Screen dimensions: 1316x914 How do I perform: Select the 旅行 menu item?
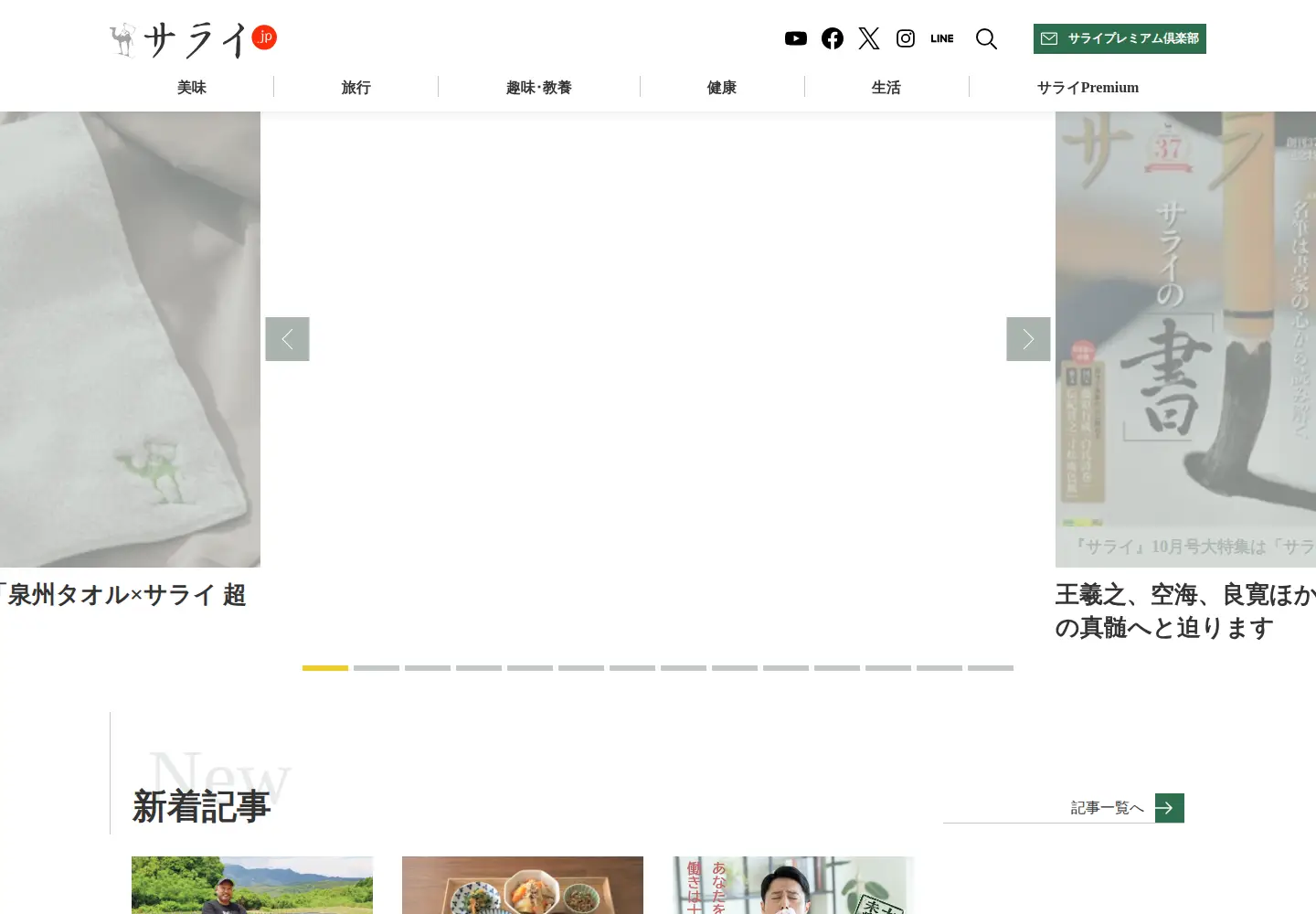tap(356, 88)
